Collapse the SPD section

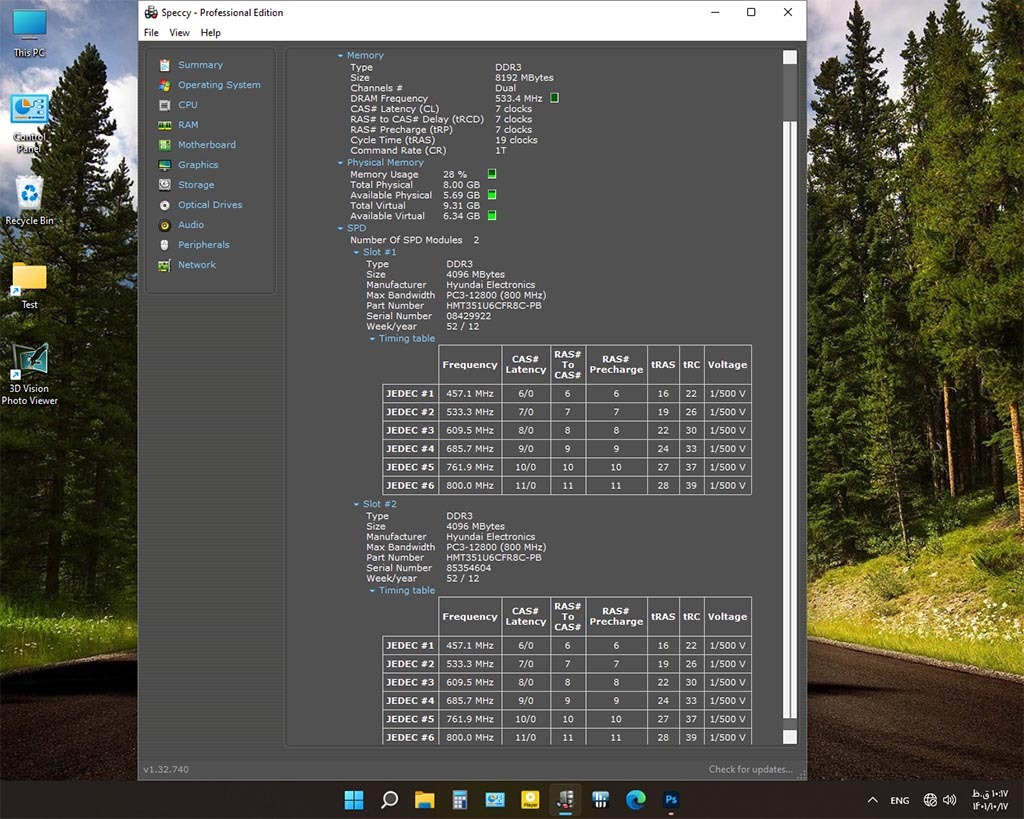(340, 228)
